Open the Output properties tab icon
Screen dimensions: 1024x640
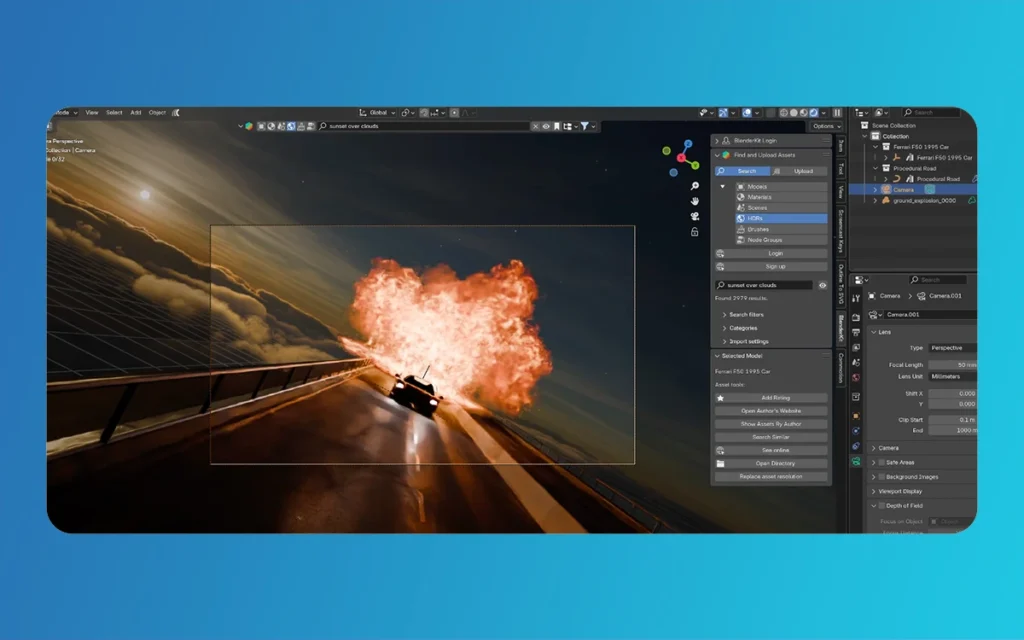856,332
